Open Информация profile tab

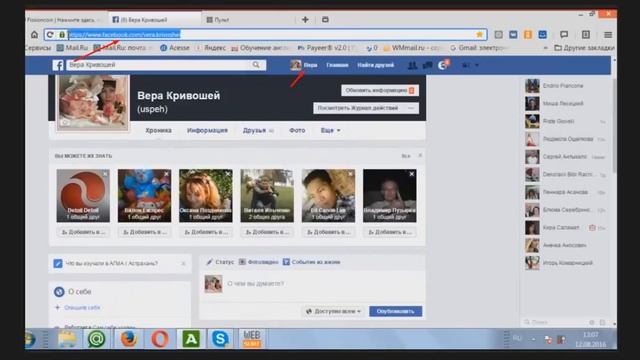[207, 130]
